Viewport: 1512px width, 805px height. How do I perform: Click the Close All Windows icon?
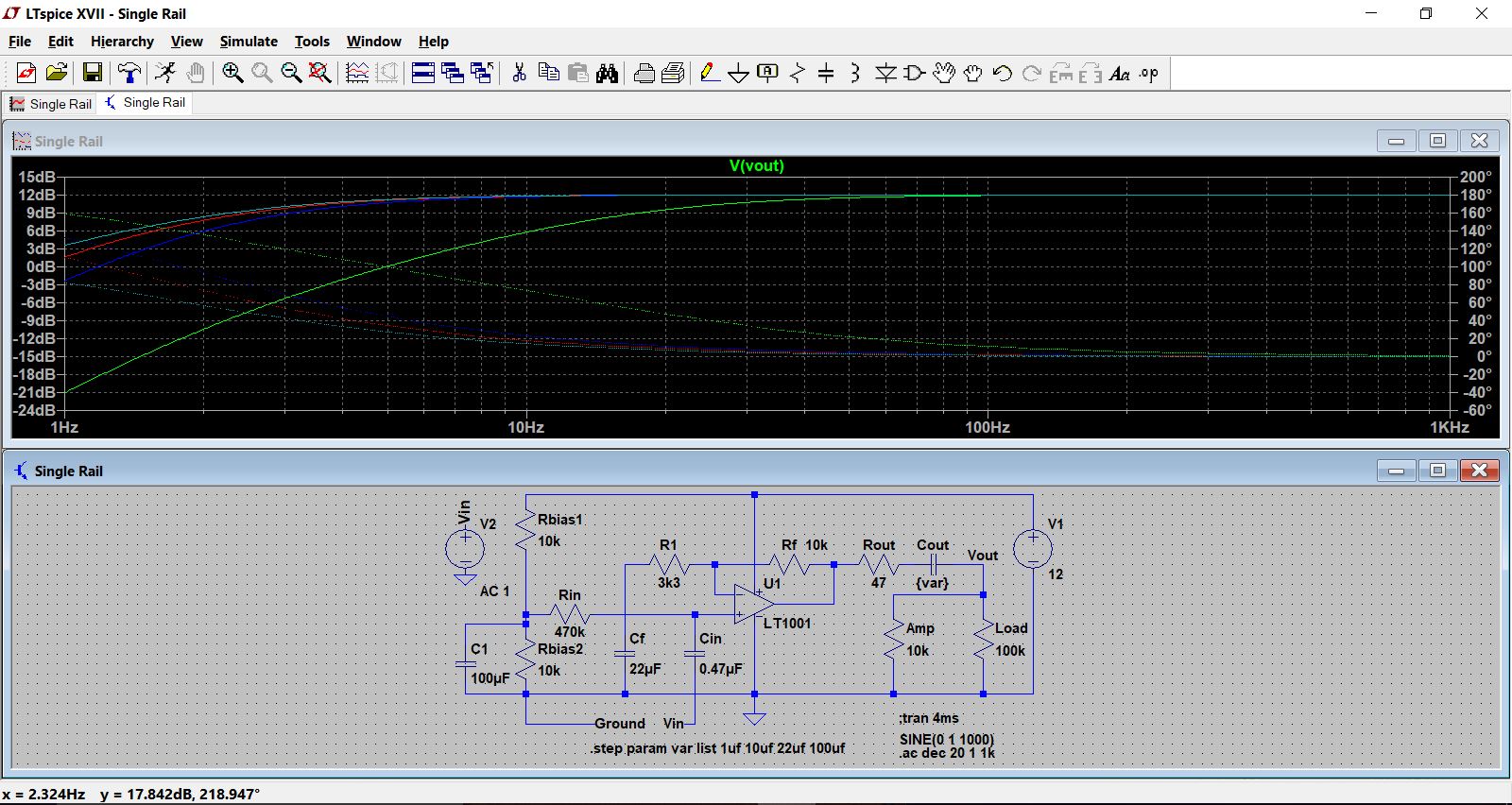click(482, 73)
